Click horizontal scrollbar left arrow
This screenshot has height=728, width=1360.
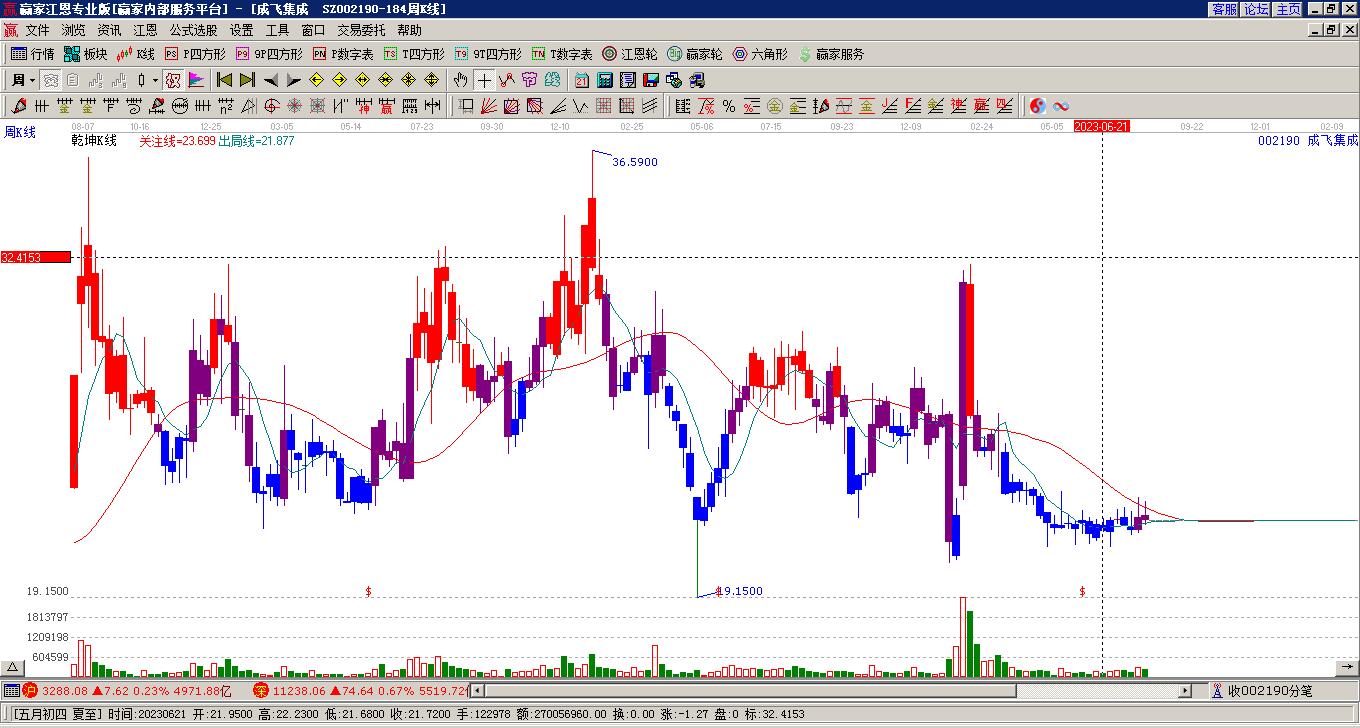click(477, 691)
